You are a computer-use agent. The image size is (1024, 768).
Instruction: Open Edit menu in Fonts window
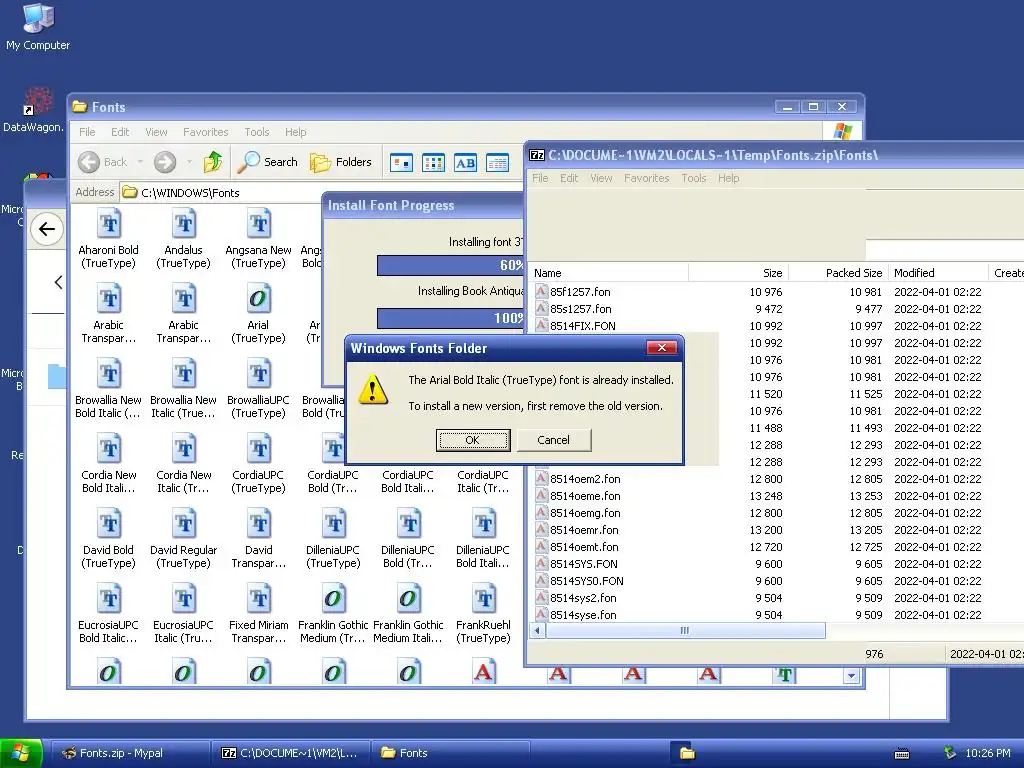(120, 132)
